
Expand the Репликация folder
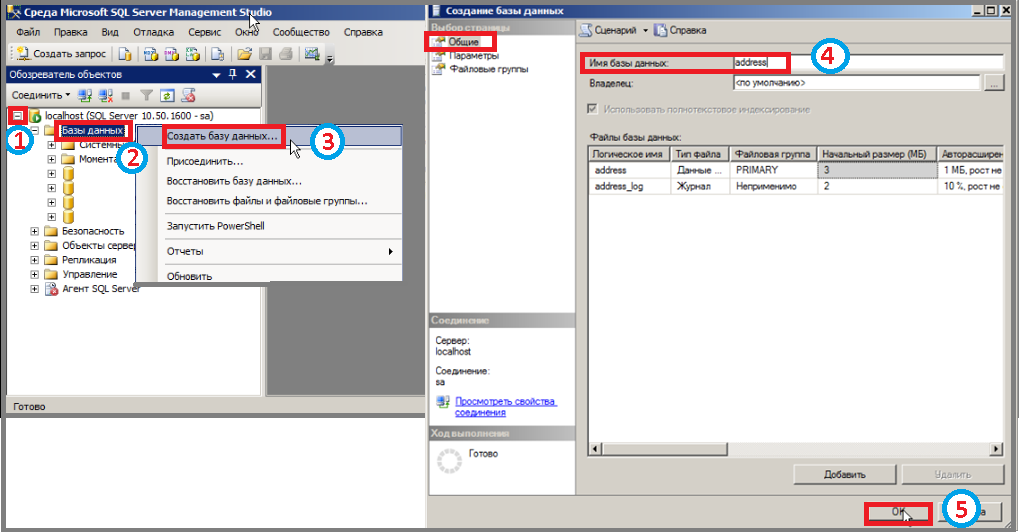34,260
